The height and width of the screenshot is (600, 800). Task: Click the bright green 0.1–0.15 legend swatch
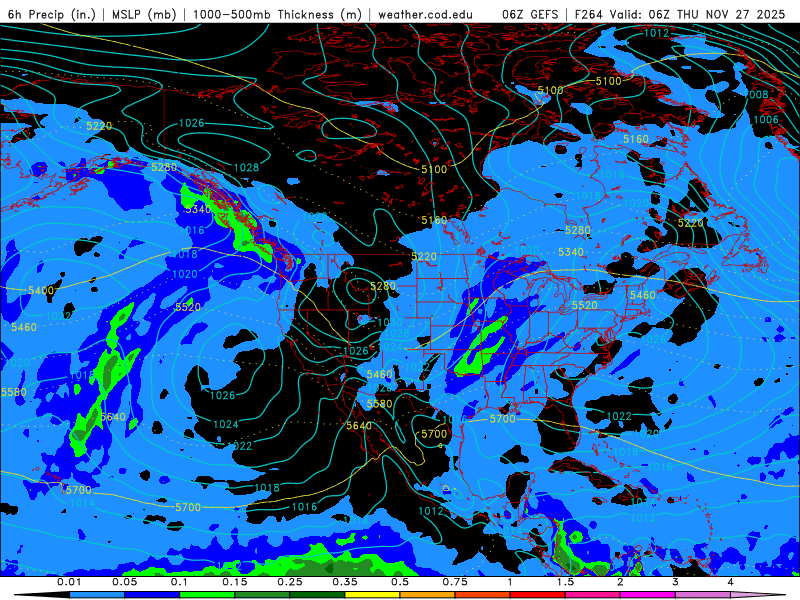point(207,595)
